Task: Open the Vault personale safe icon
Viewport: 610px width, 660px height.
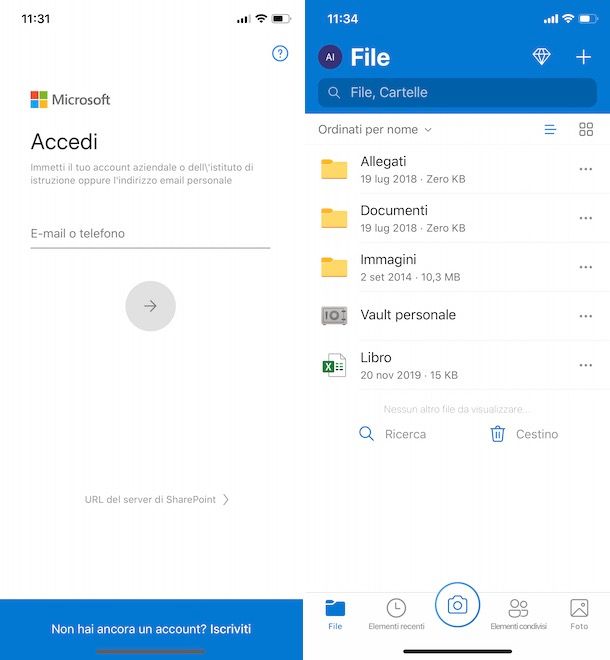Action: 334,316
